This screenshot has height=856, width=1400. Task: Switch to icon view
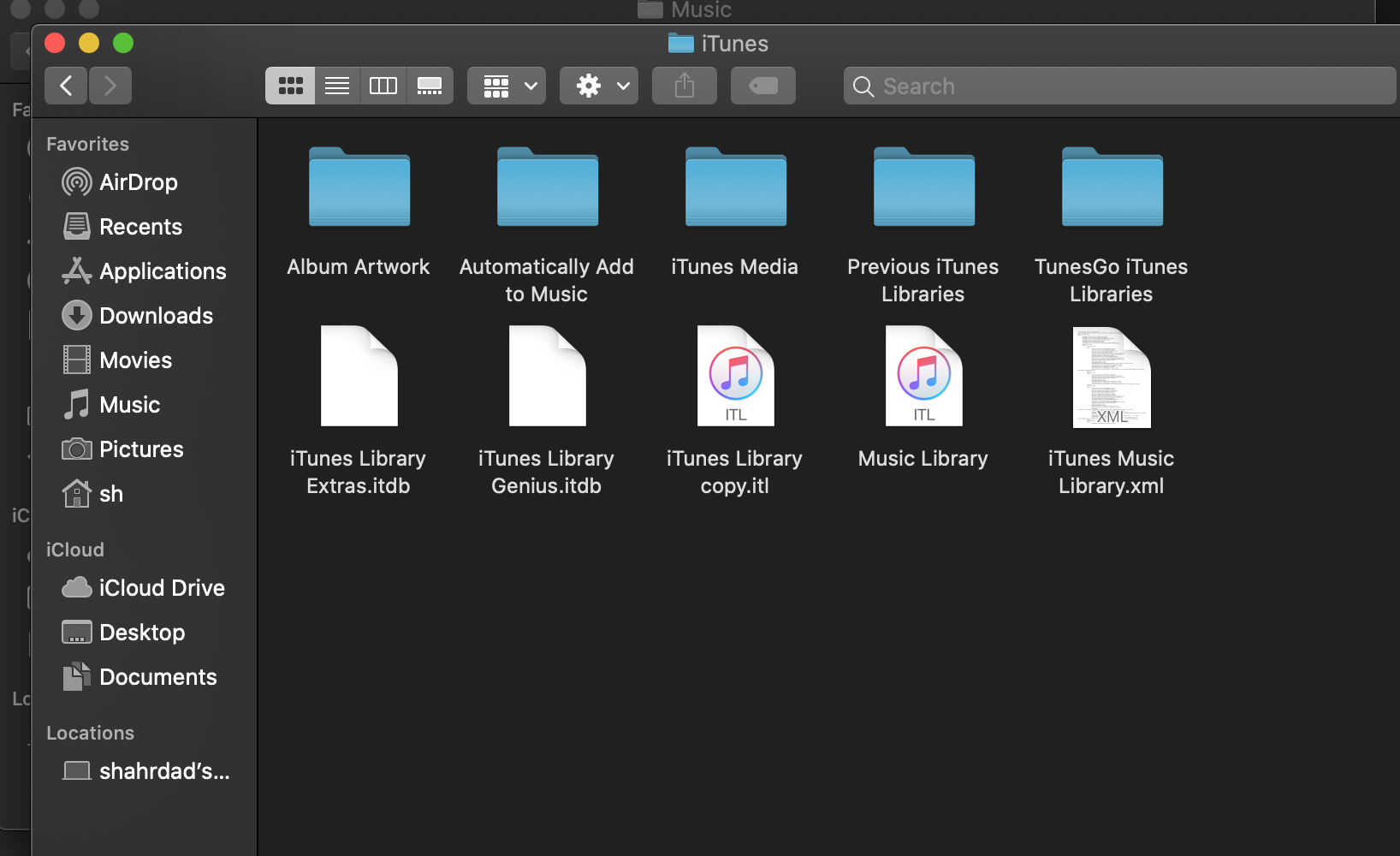[x=290, y=86]
